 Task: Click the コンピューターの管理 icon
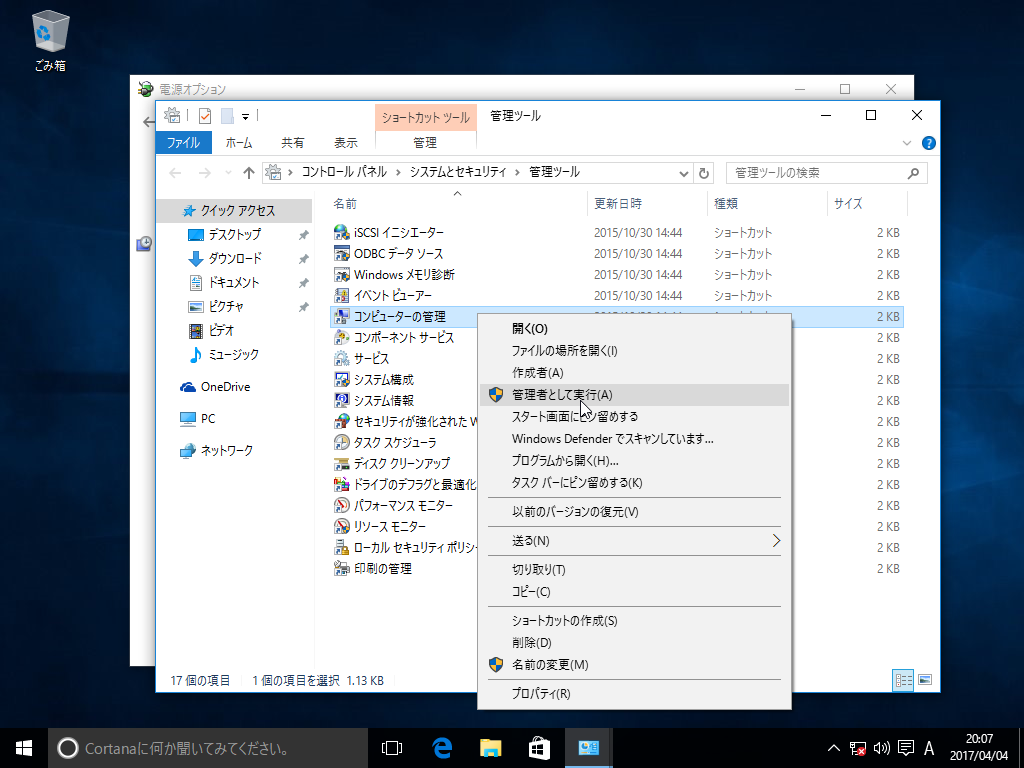(341, 317)
